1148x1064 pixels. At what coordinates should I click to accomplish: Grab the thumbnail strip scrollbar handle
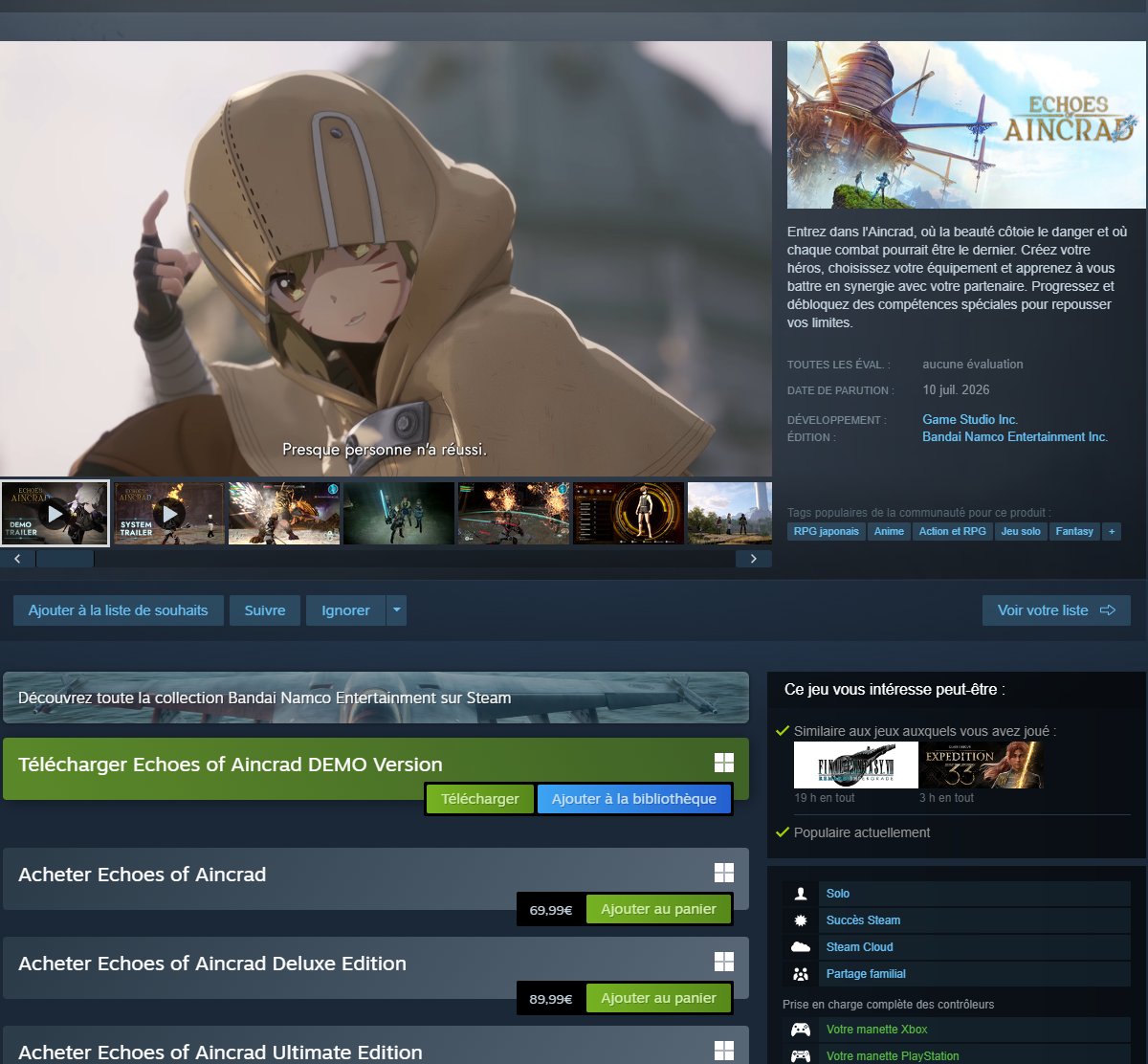(x=65, y=559)
